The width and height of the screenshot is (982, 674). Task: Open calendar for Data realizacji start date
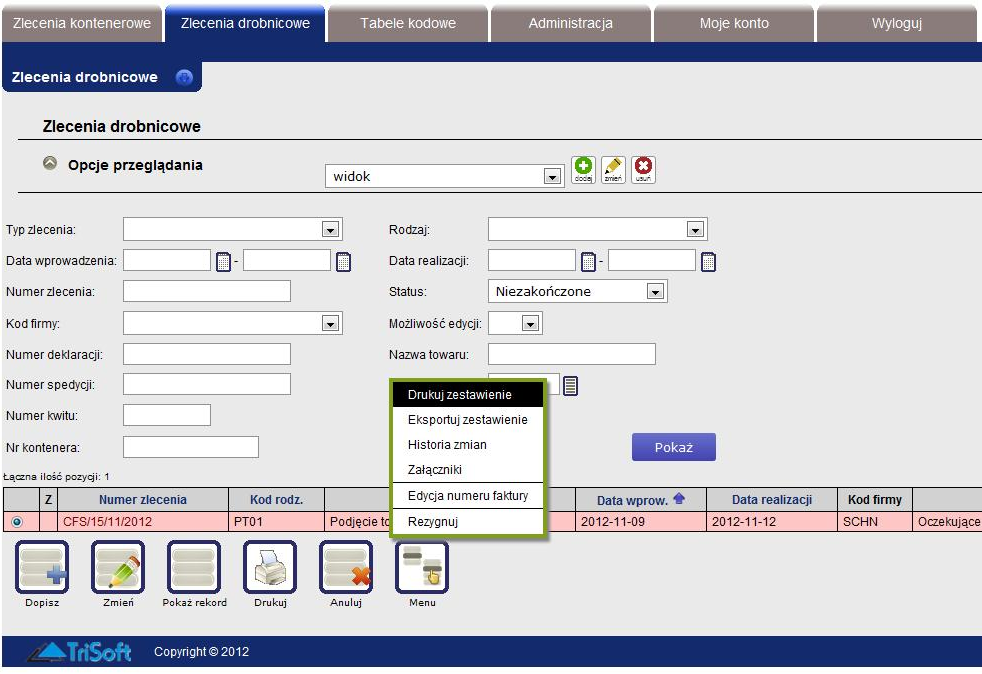click(588, 261)
